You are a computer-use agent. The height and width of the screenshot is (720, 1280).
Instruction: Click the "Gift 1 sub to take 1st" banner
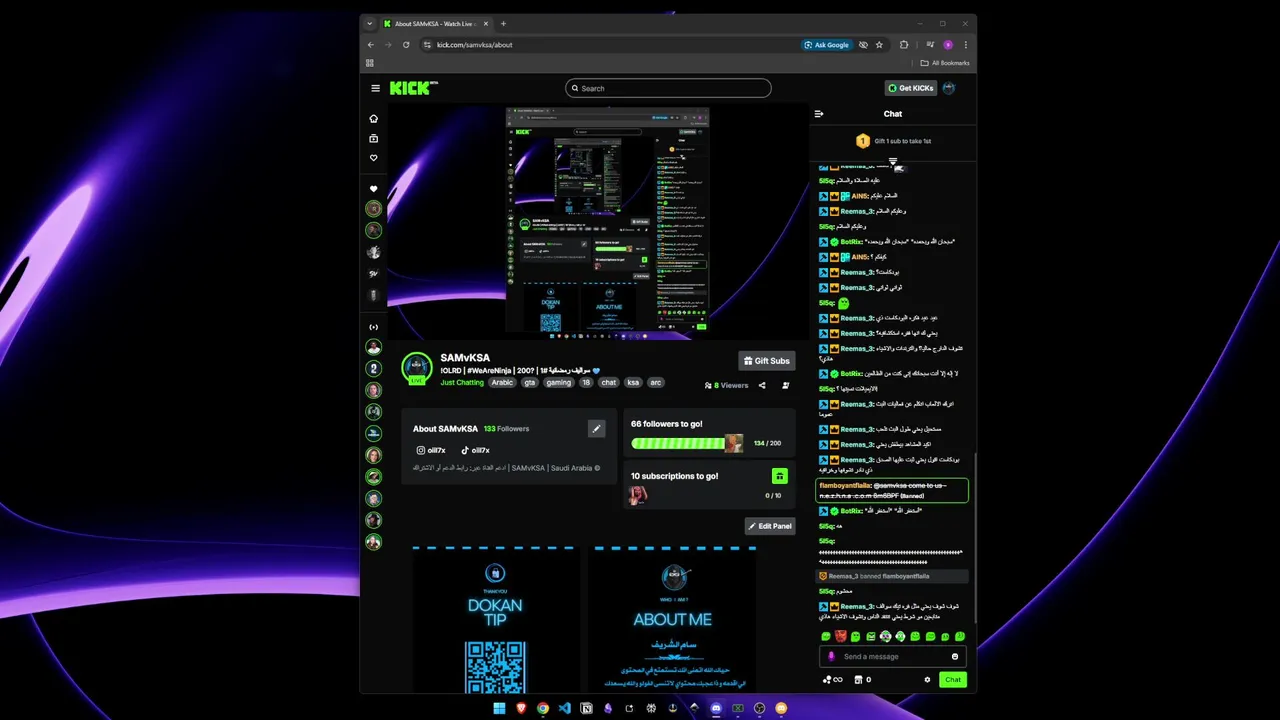click(x=893, y=141)
